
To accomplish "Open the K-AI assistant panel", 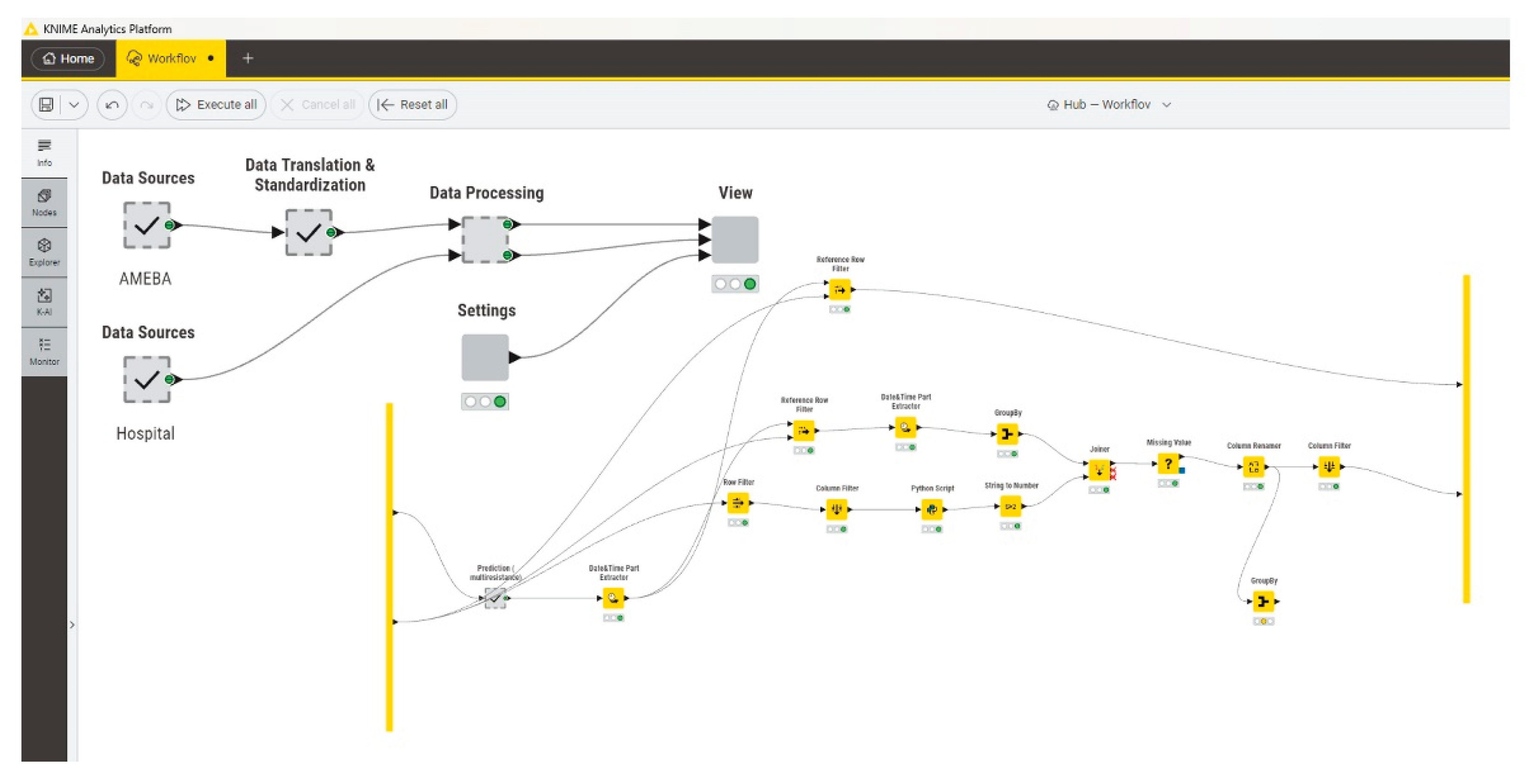I will [x=44, y=301].
